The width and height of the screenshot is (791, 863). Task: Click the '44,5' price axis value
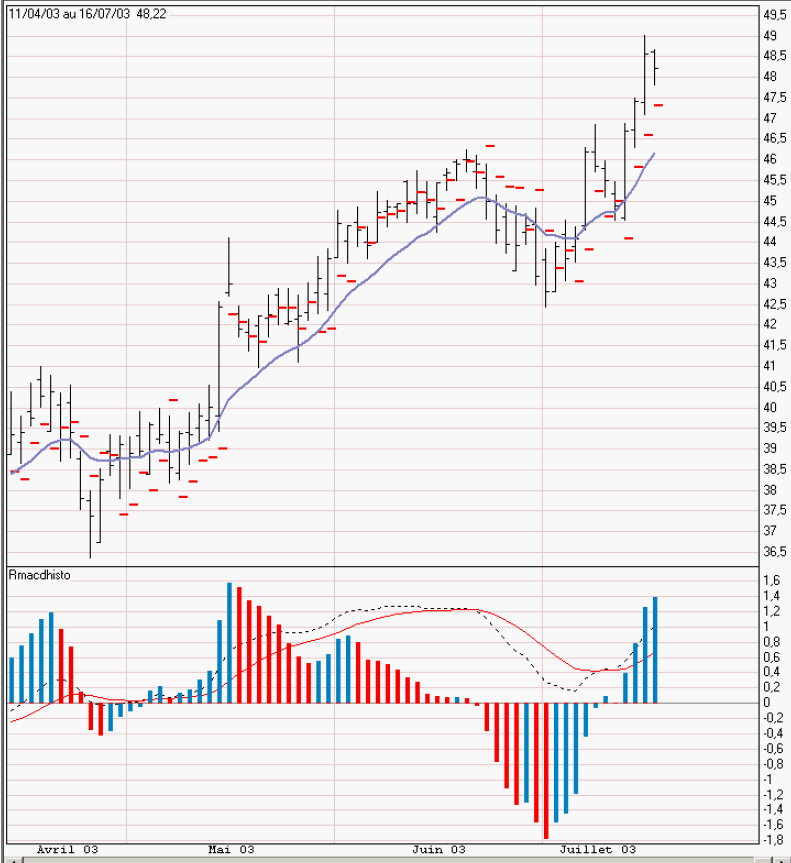point(774,221)
